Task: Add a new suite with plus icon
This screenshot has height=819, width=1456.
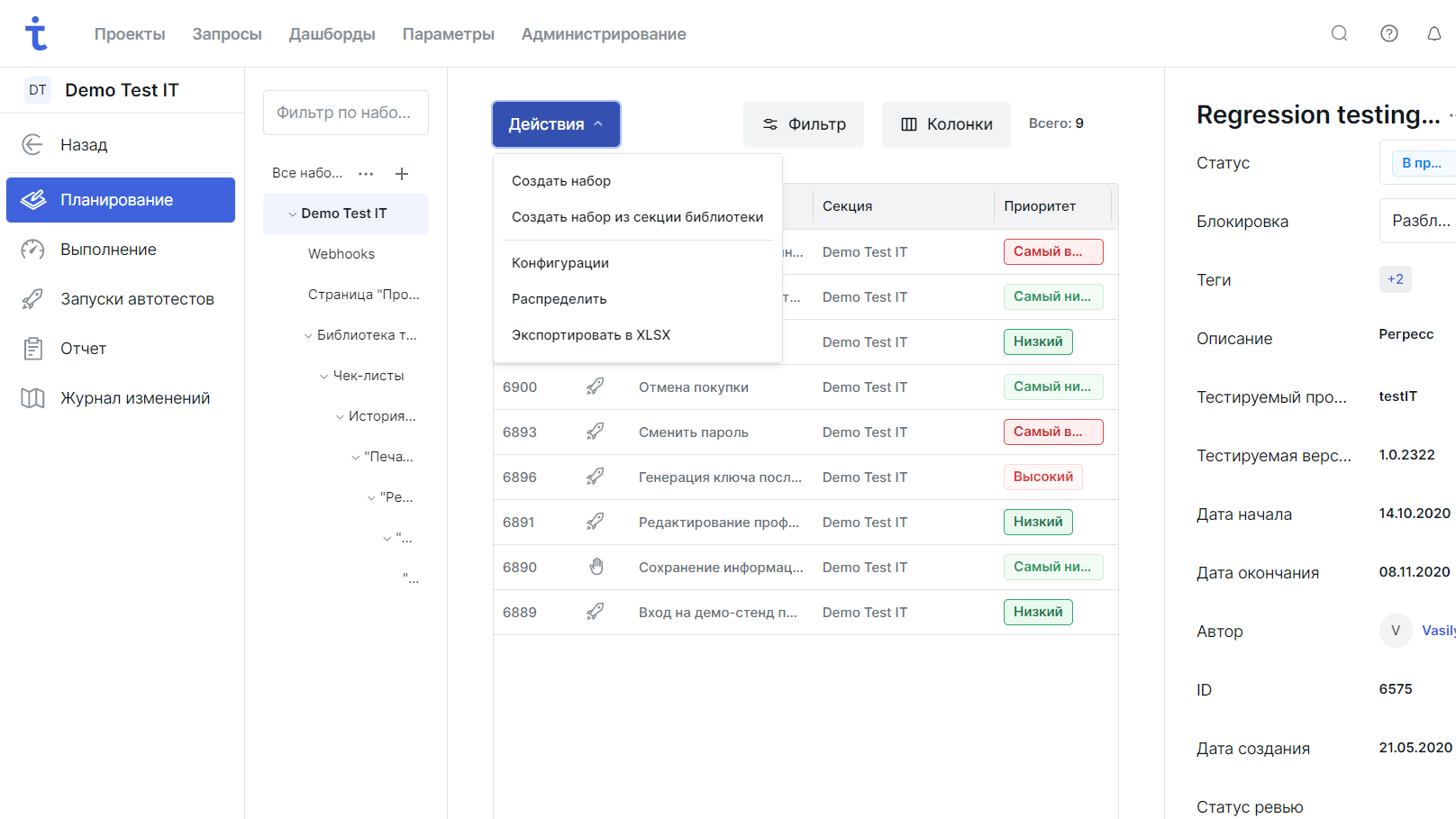Action: point(402,173)
